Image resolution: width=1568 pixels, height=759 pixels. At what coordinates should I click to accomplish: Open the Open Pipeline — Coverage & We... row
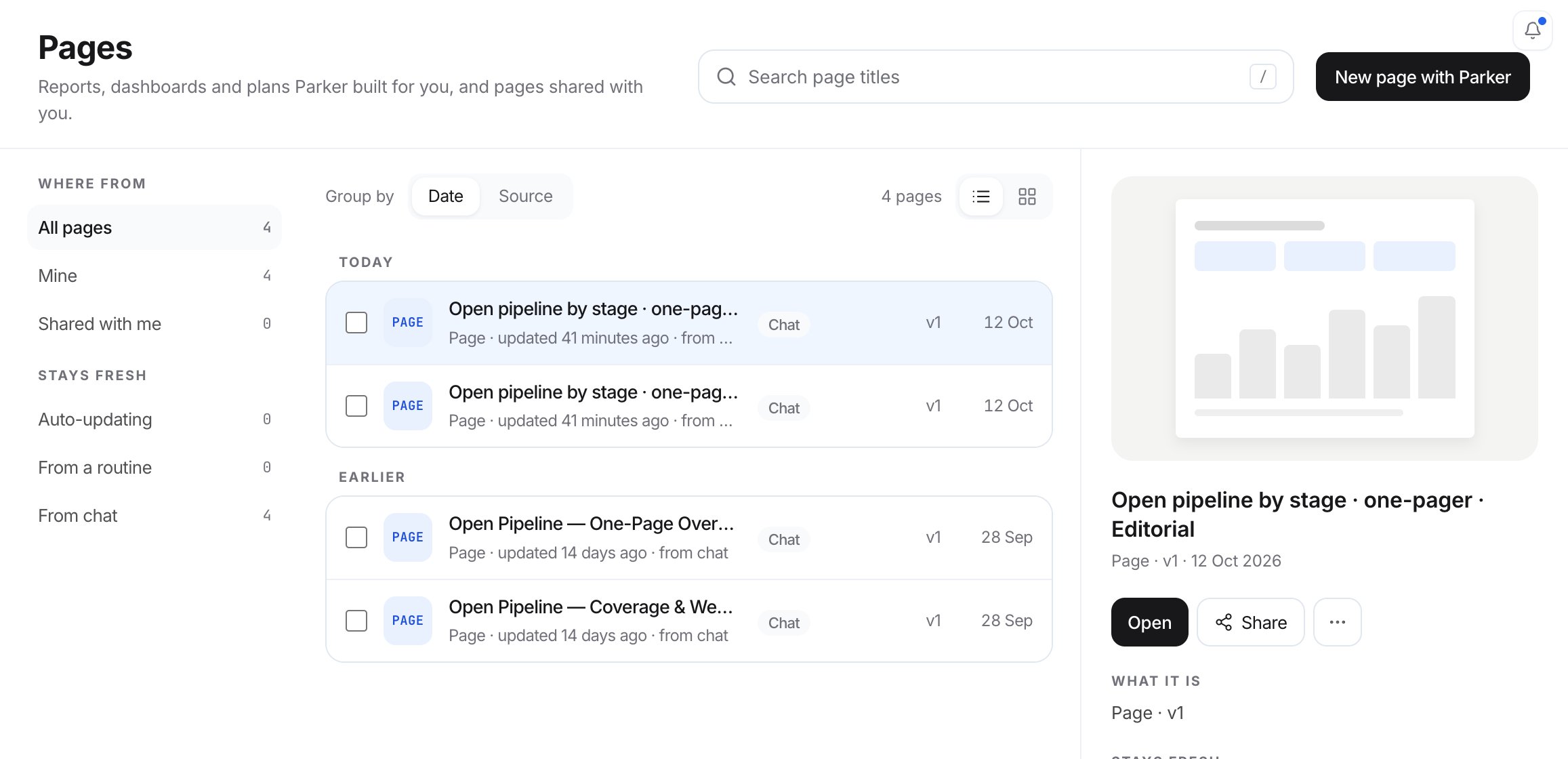tap(688, 621)
